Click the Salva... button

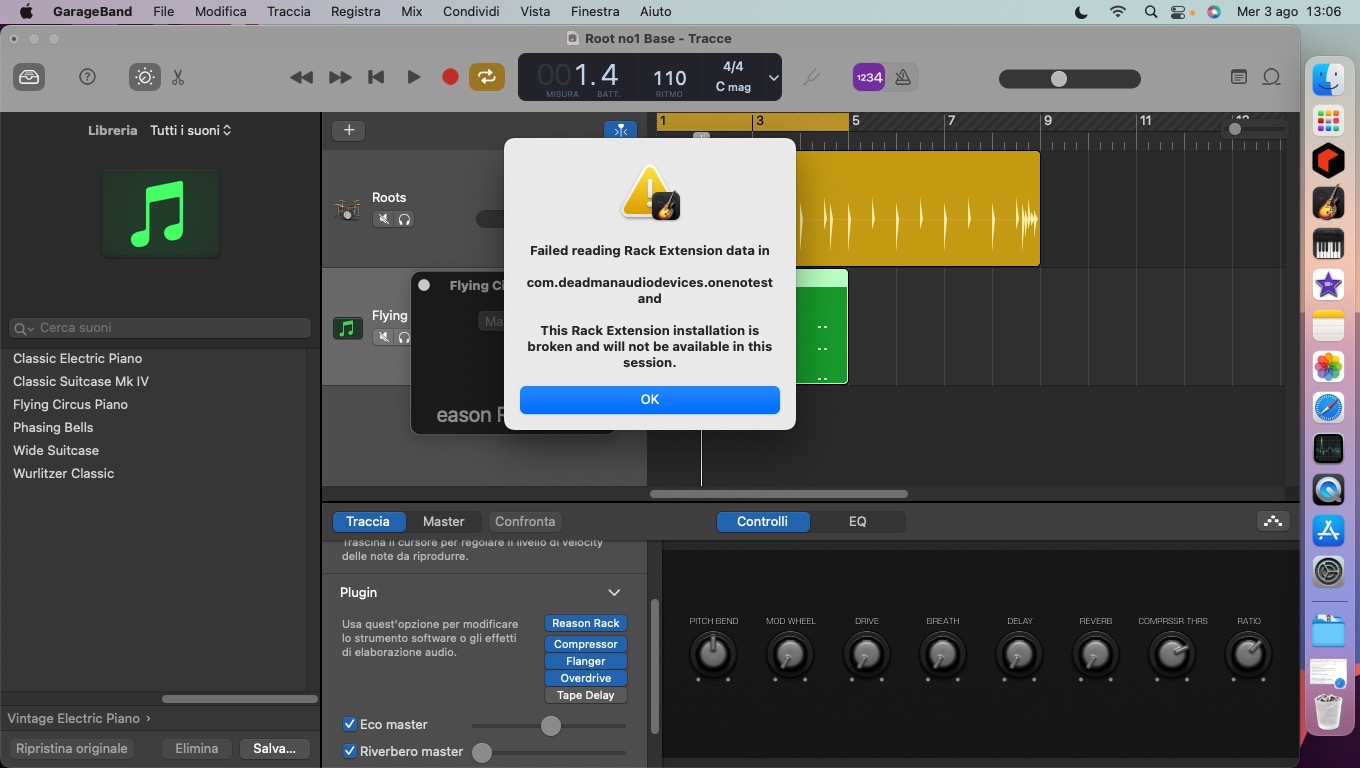[x=274, y=748]
